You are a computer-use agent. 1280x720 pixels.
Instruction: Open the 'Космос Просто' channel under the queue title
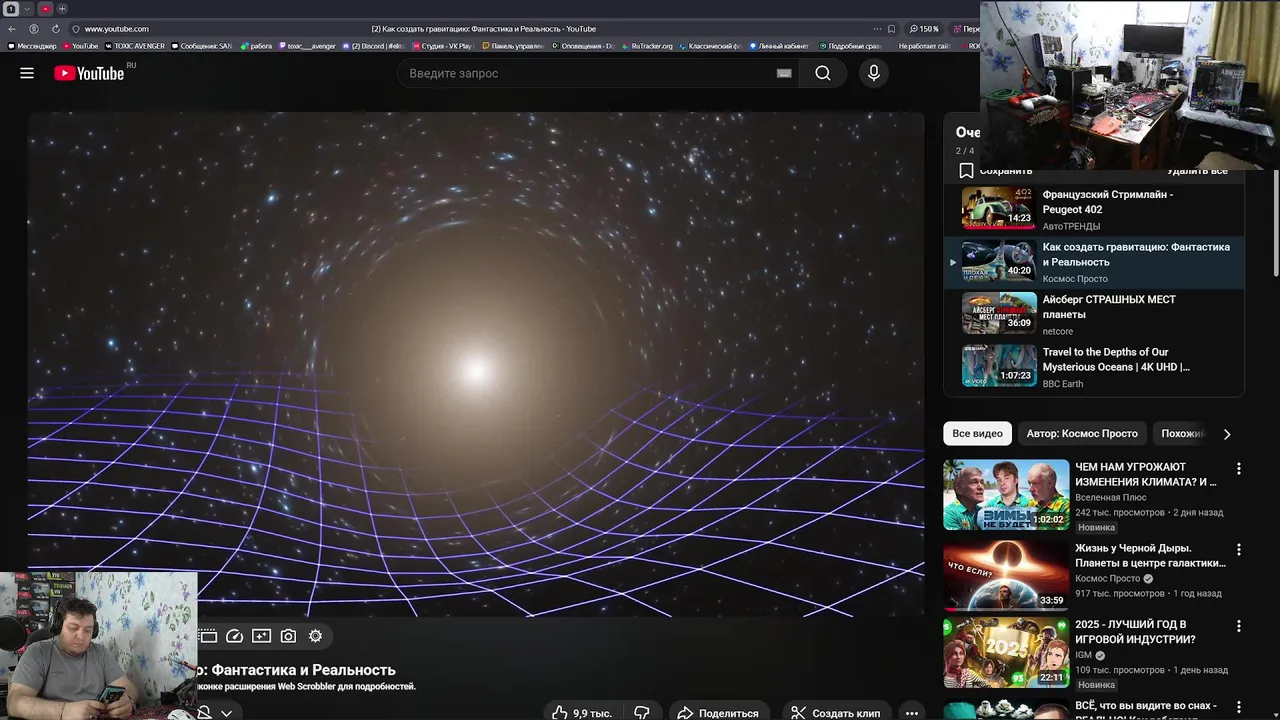click(1075, 279)
